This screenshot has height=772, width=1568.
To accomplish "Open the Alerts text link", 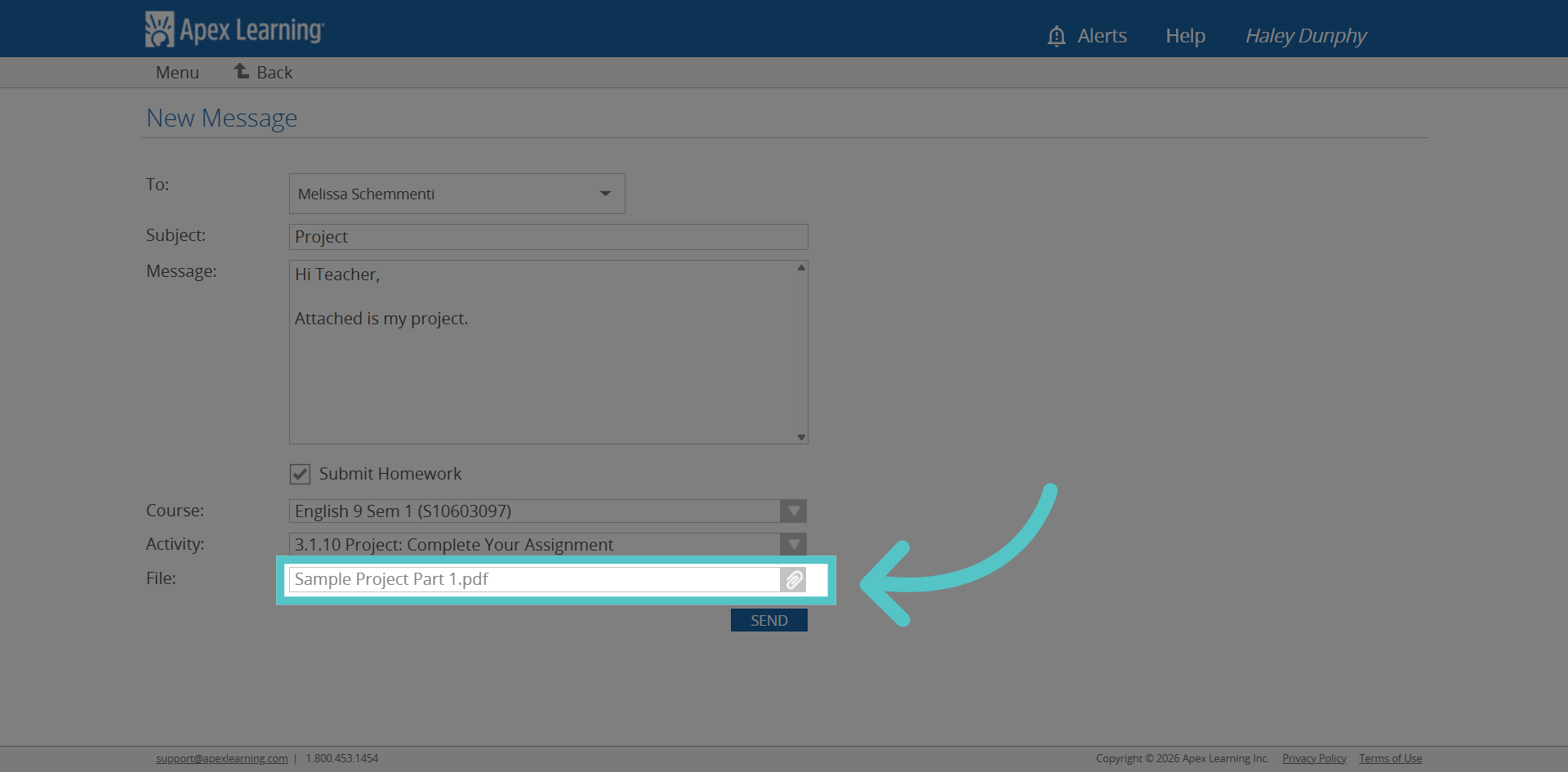I will point(1102,36).
